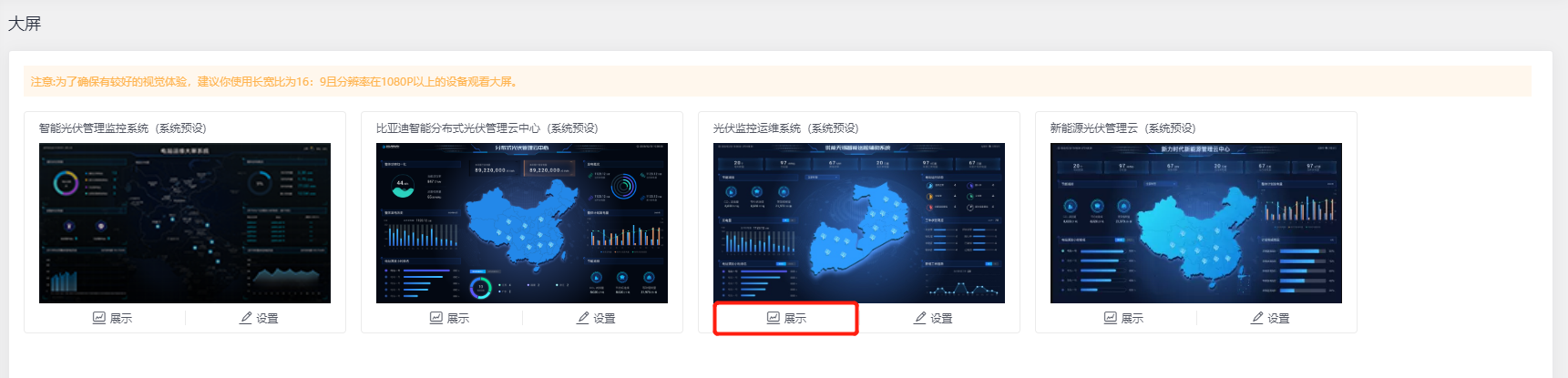Select the 新能源光伏管理云 preview image
Screen dimensions: 1568x378
[1196, 222]
